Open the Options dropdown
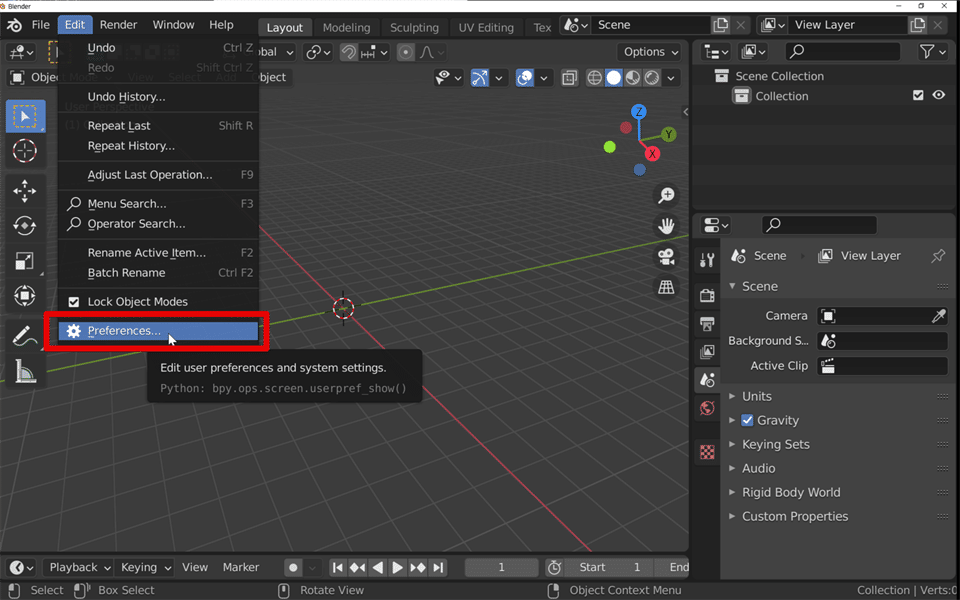The height and width of the screenshot is (600, 960). pos(651,52)
